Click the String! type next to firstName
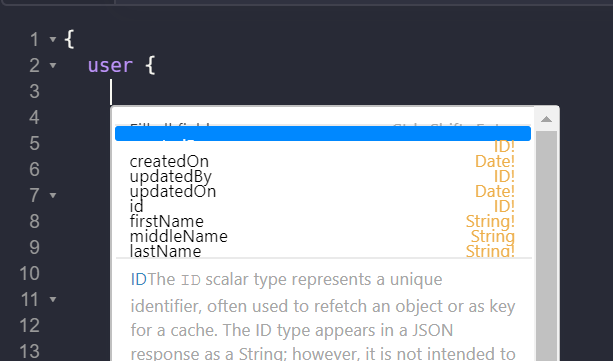 point(490,221)
